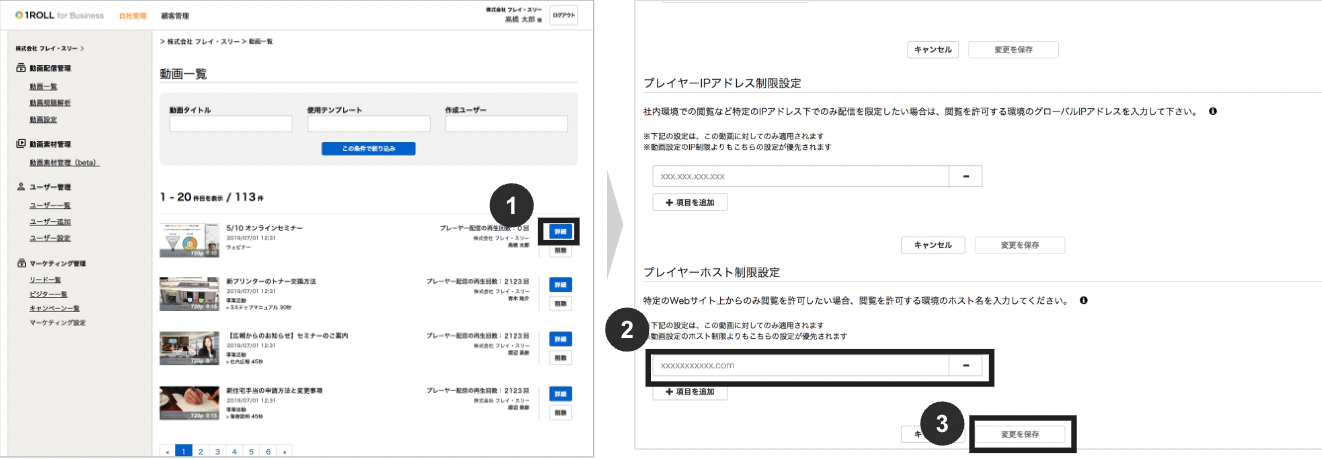Add an IP row with 項目を追加
1322x460 pixels.
point(690,202)
